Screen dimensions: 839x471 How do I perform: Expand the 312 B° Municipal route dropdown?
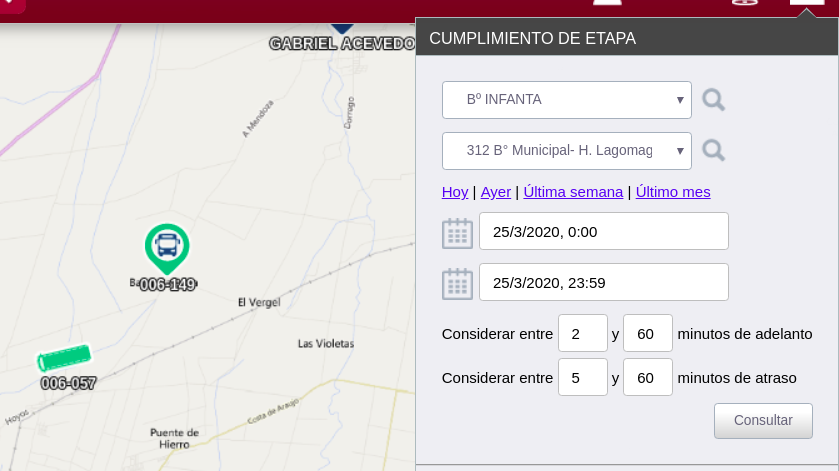coord(566,151)
